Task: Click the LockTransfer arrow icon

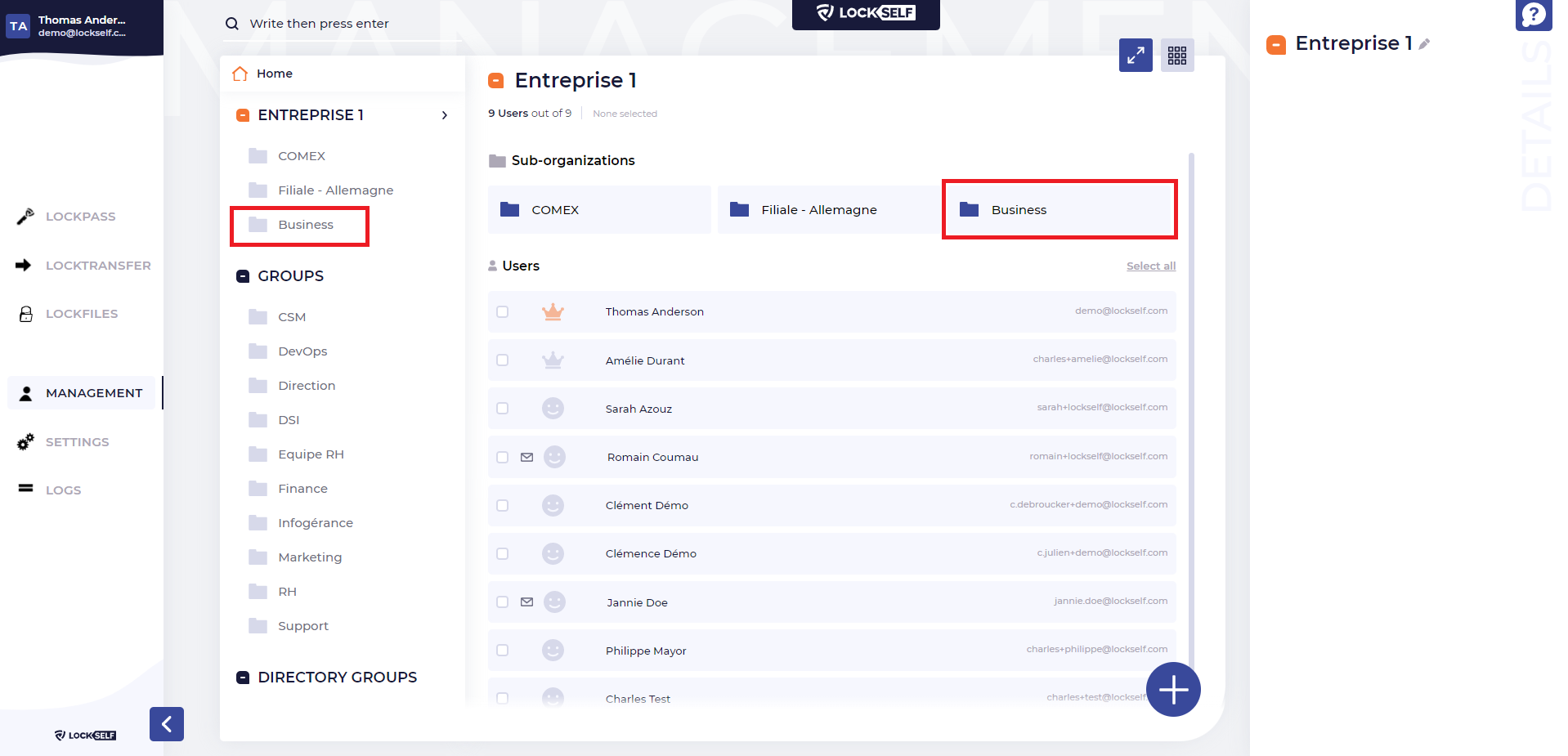Action: click(x=24, y=265)
